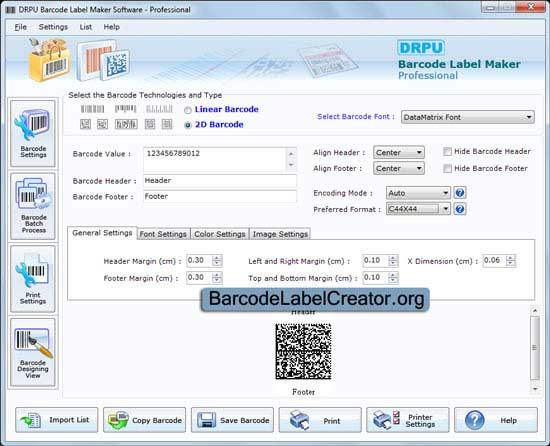This screenshot has width=550, height=446.
Task: Open the Encoding Mode dropdown
Action: click(418, 193)
